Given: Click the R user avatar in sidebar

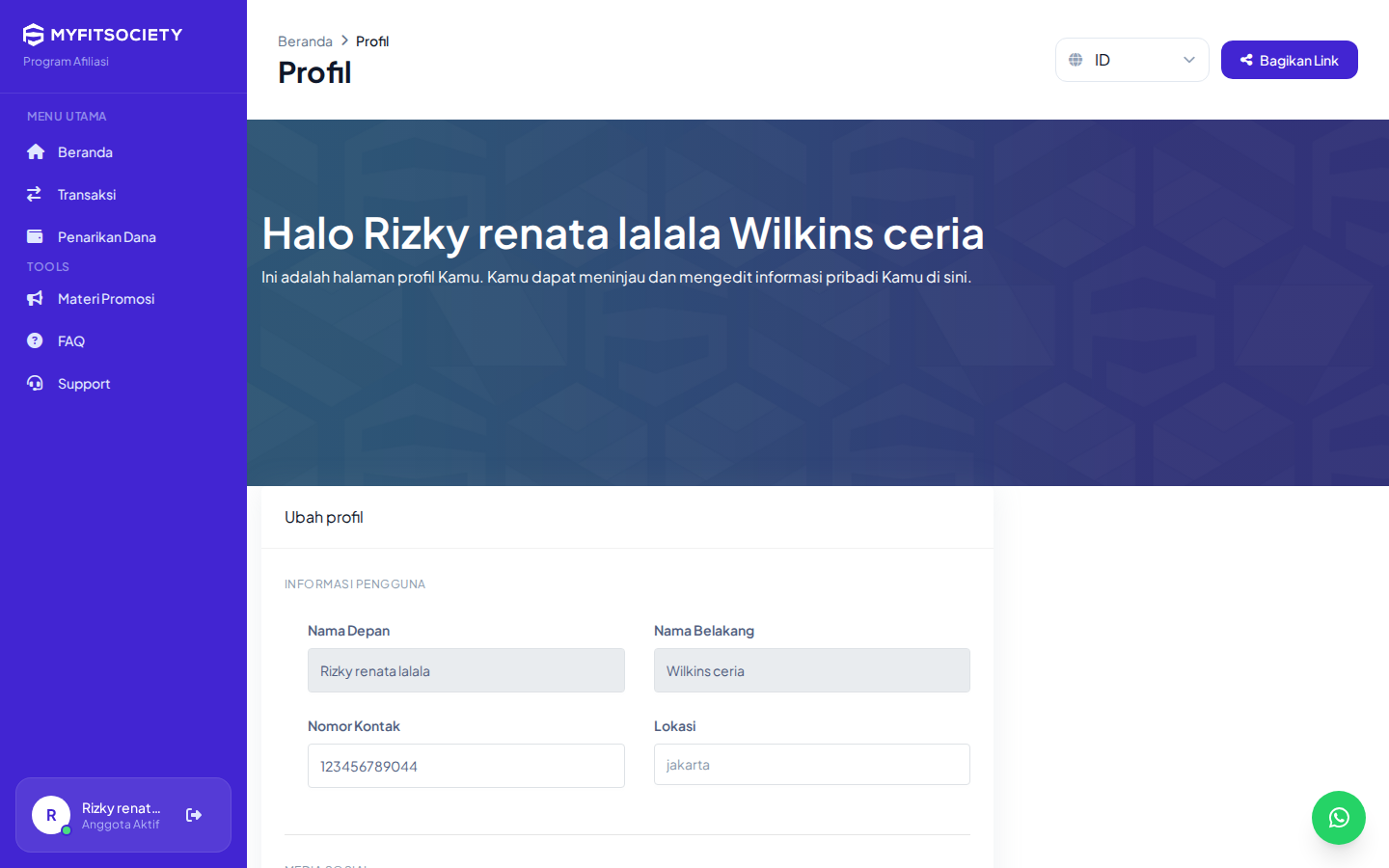Looking at the screenshot, I should (x=51, y=815).
